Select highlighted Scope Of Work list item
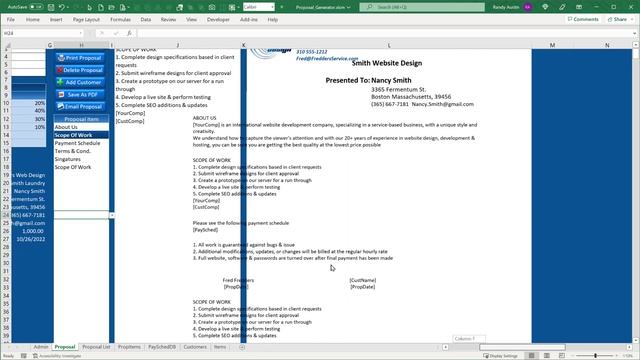This screenshot has width=640, height=360. click(x=81, y=135)
